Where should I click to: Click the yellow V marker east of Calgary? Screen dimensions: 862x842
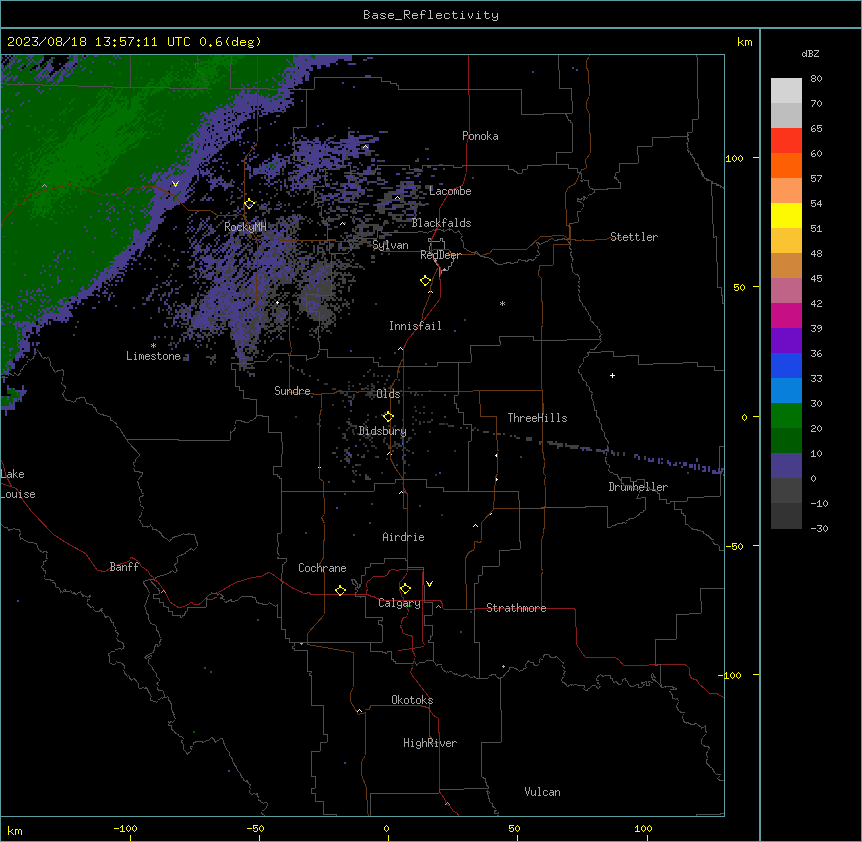(429, 584)
